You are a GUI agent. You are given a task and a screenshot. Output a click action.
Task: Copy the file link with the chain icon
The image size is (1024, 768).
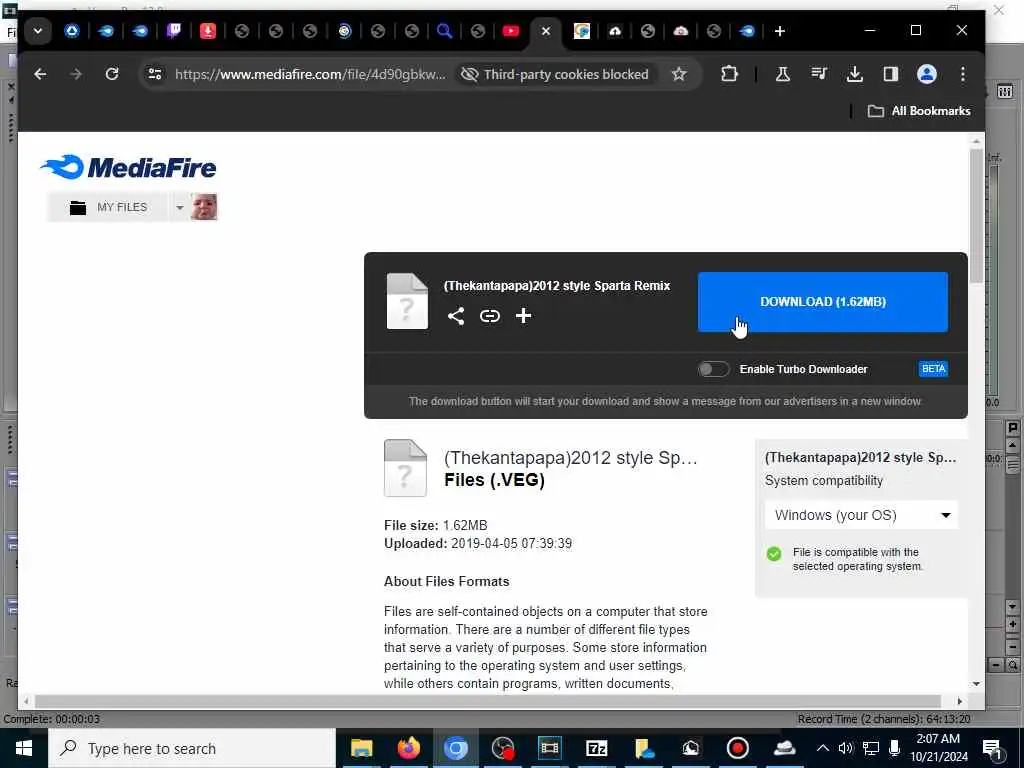(490, 316)
